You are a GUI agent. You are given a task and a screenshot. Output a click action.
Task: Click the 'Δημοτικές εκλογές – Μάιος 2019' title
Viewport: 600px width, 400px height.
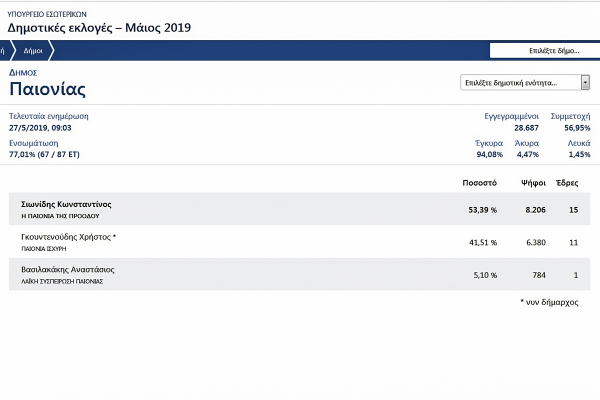click(x=98, y=27)
